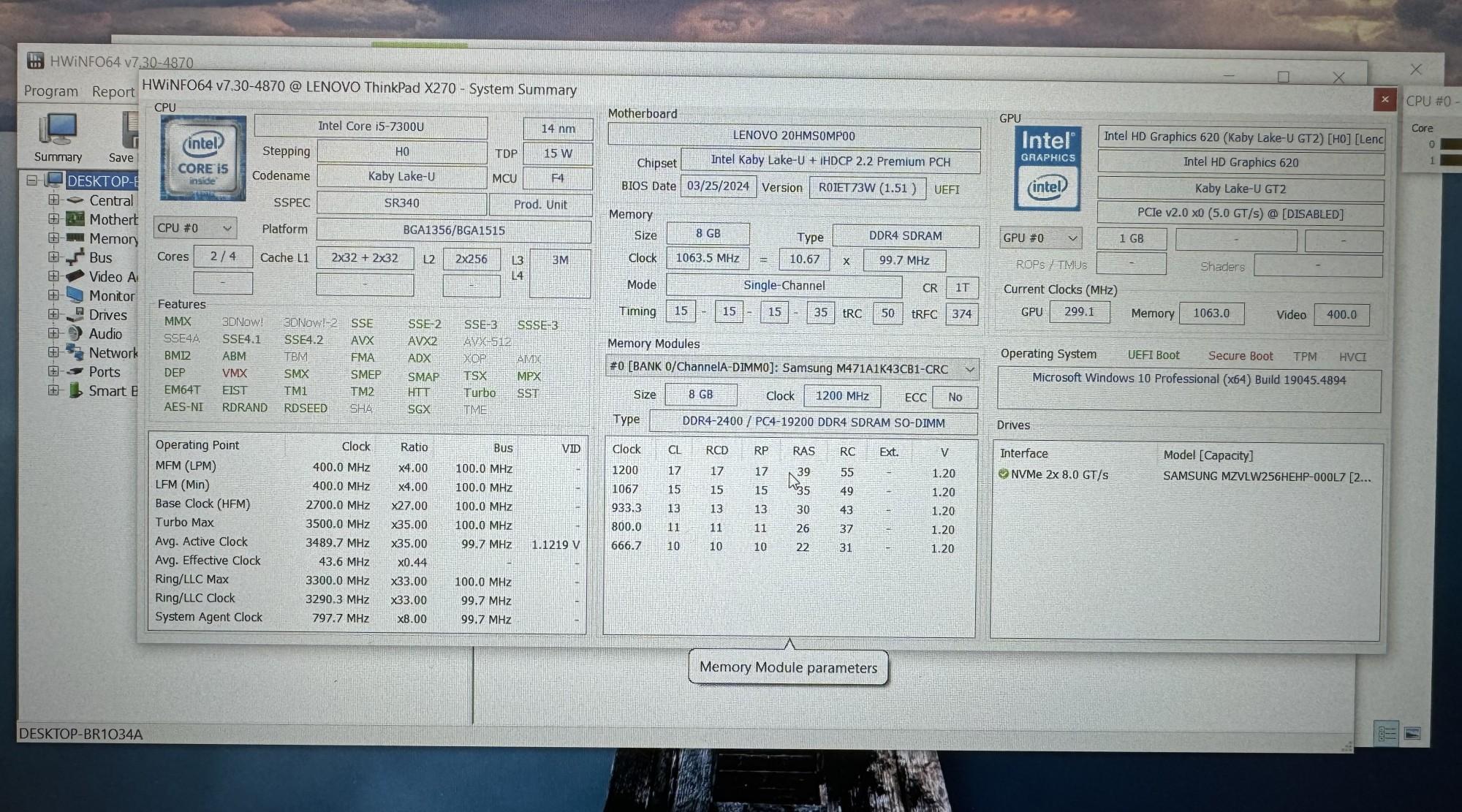Click the Audio speaker tree icon
This screenshot has height=812, width=1462.
(75, 333)
